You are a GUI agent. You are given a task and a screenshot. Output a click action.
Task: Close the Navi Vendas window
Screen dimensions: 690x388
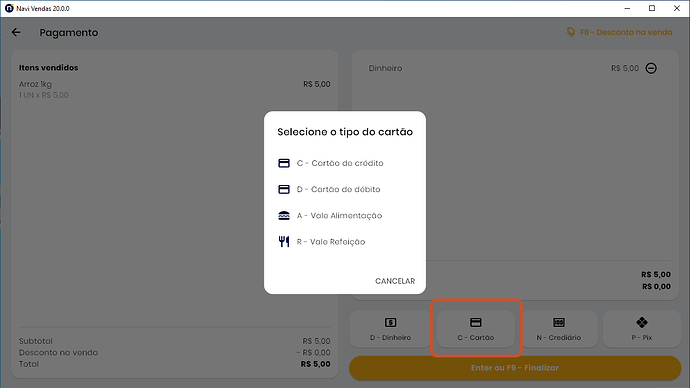pos(677,8)
